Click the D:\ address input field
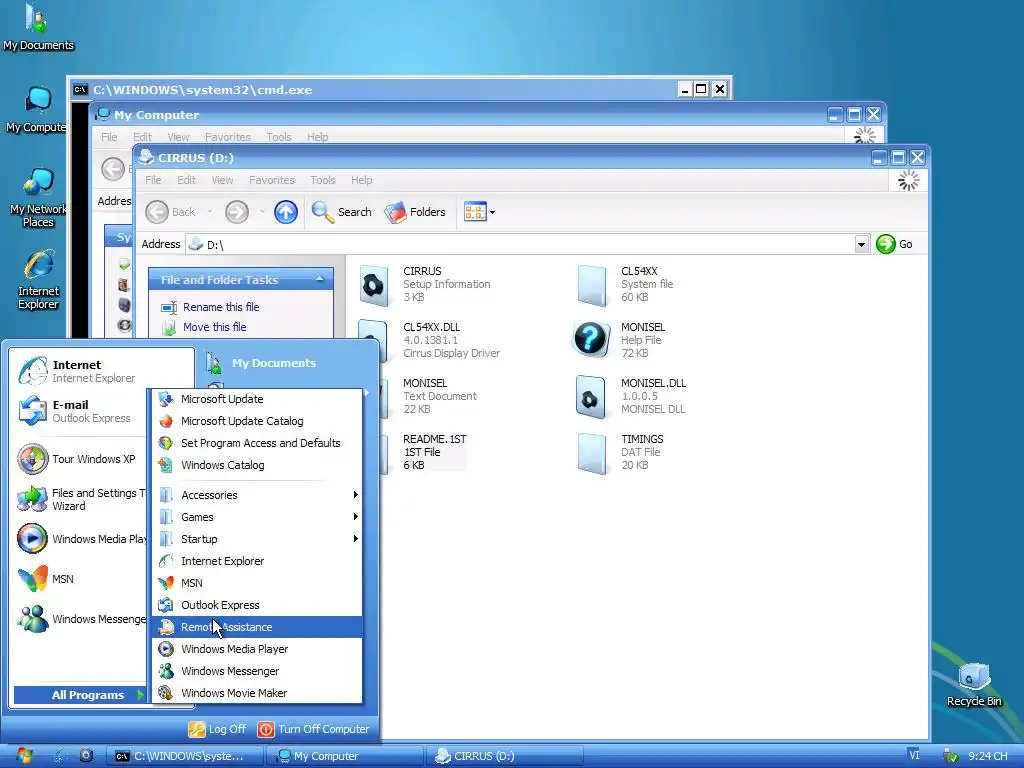Image resolution: width=1024 pixels, height=768 pixels. 520,244
